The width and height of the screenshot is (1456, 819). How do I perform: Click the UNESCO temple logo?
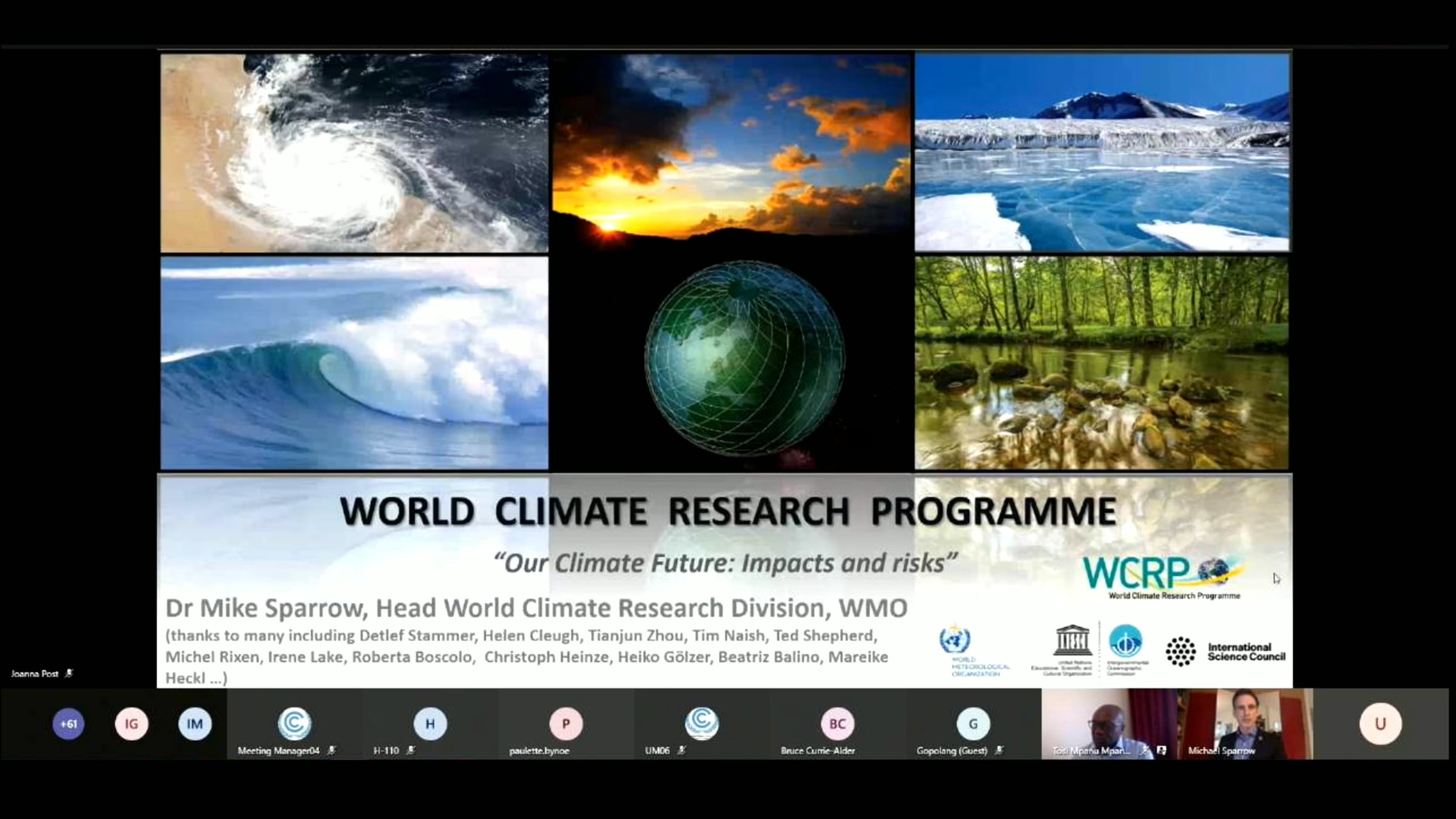point(1072,641)
